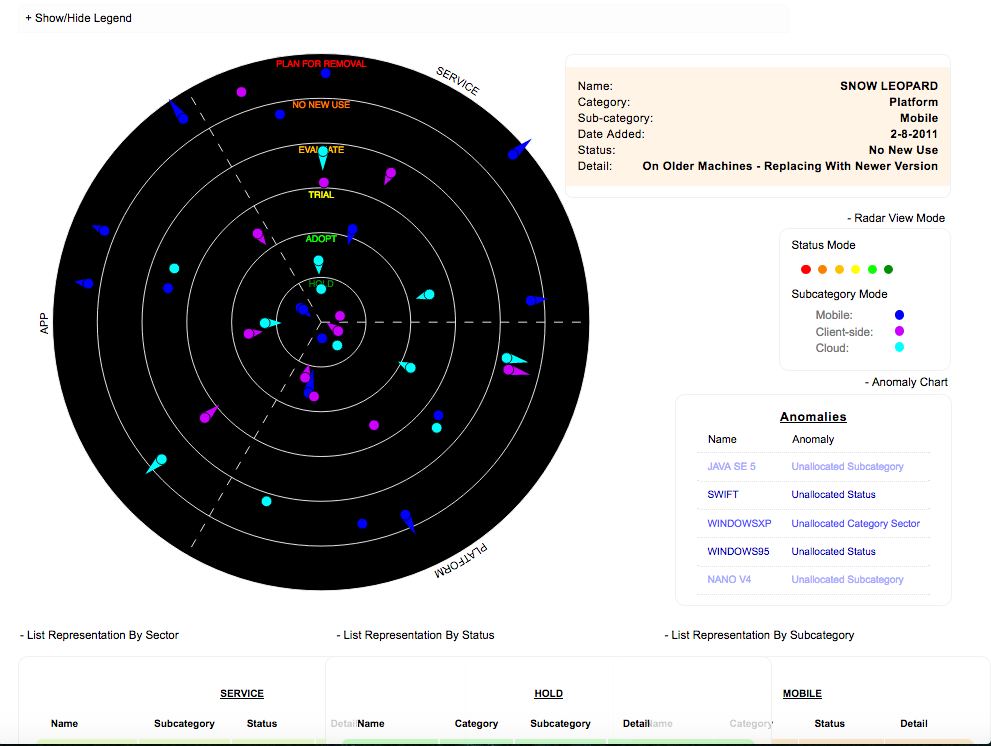The image size is (991, 746).
Task: Collapse List Representation By Sector
Action: [x=99, y=635]
